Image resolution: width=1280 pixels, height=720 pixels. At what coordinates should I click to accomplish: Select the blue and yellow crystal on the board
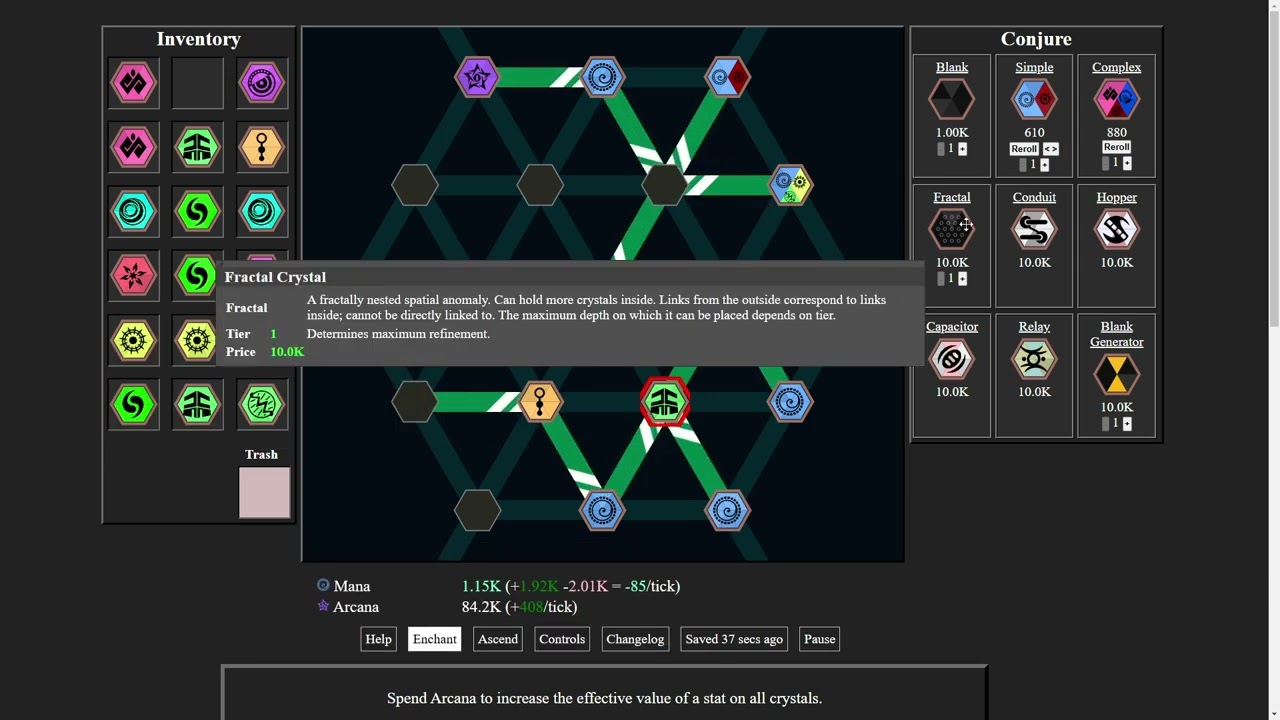coord(790,185)
